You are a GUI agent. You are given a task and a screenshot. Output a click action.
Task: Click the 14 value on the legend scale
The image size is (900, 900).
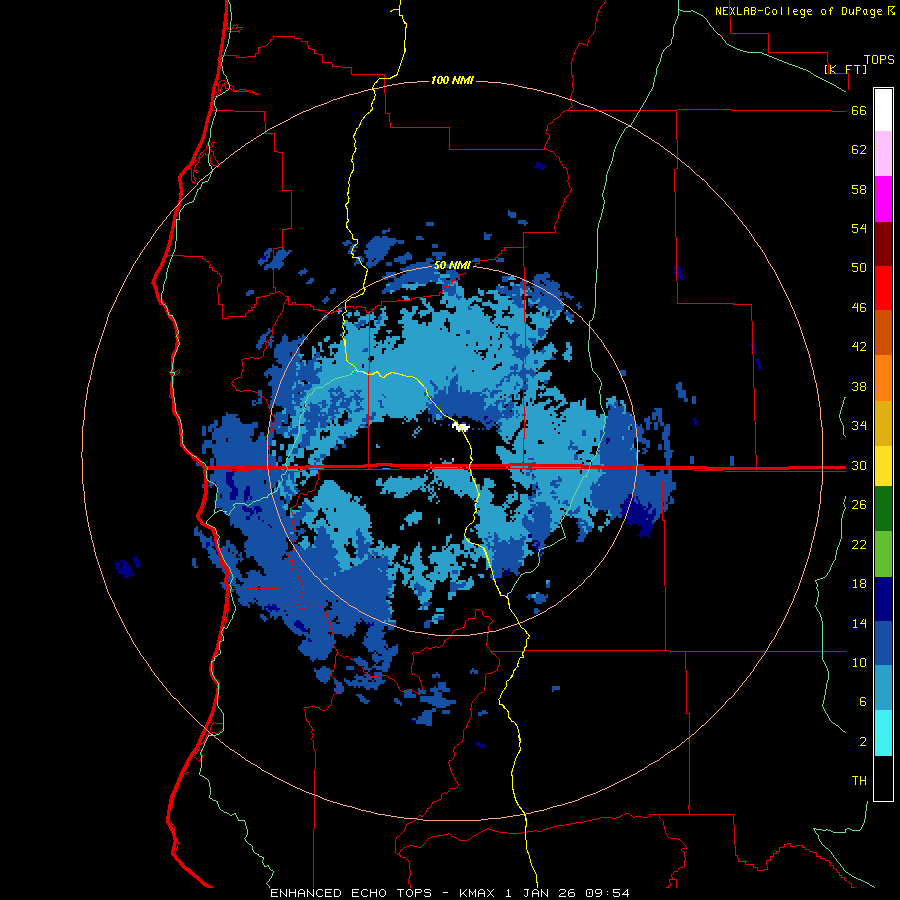[859, 623]
